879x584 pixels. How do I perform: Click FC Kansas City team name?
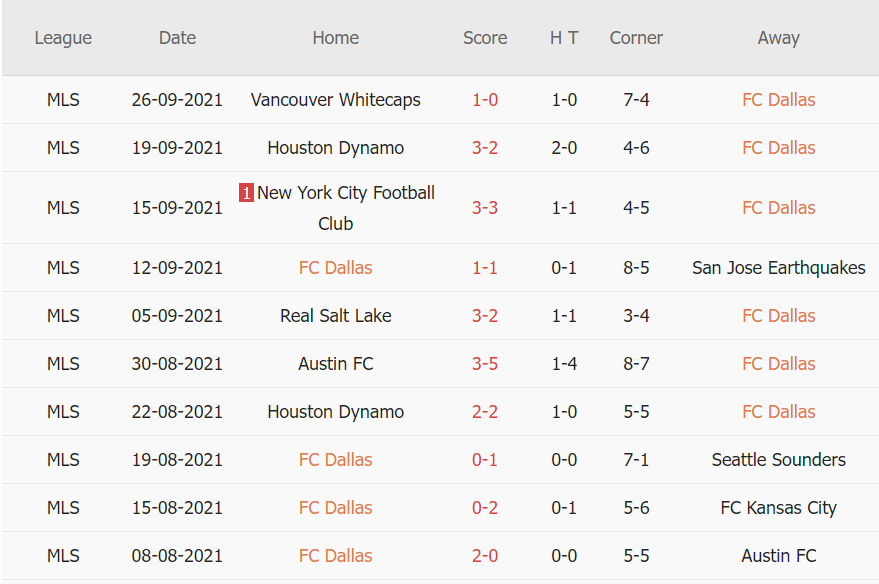click(778, 508)
